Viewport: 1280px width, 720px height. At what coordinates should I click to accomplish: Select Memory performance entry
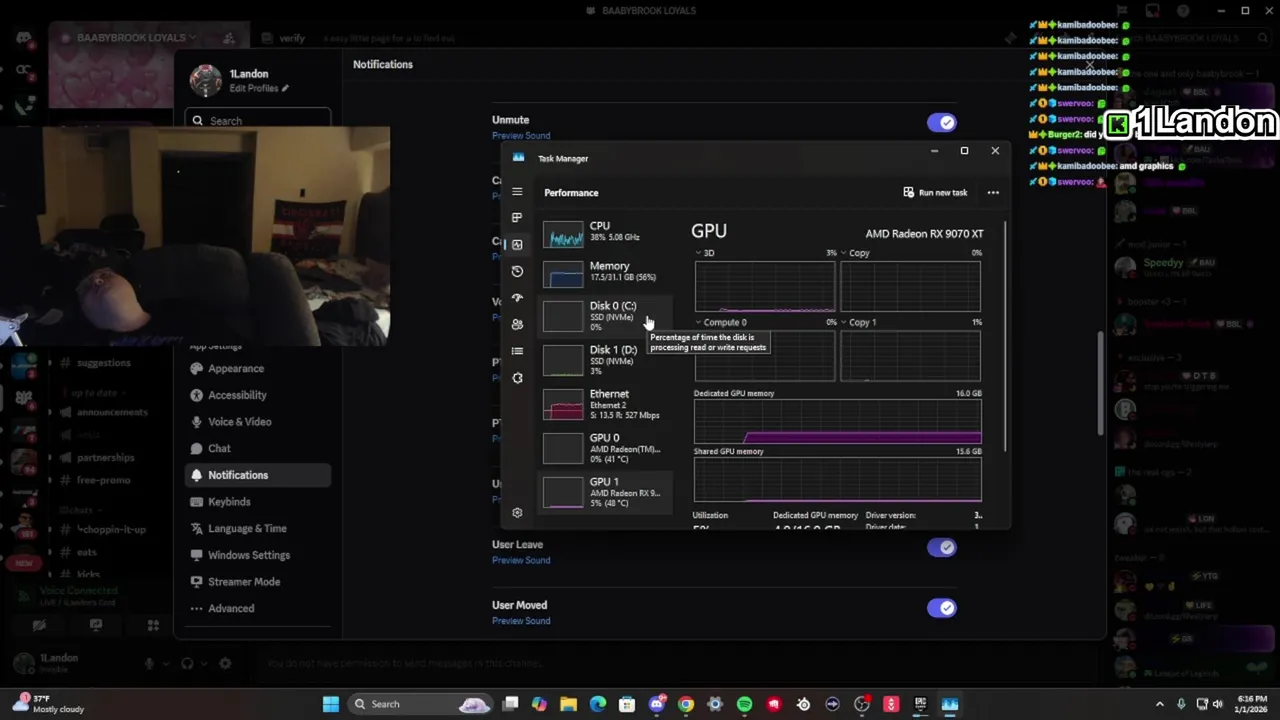pos(606,272)
